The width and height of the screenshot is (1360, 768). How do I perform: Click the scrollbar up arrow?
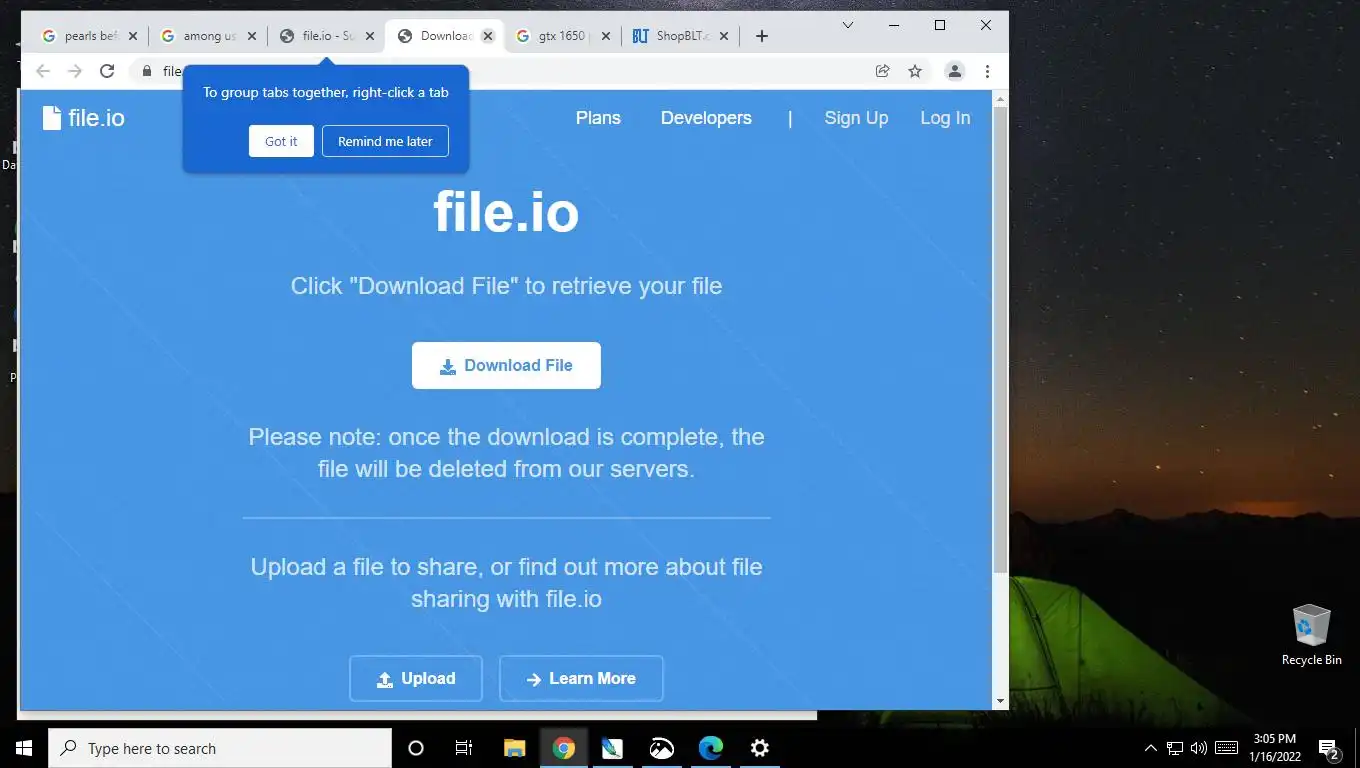[1000, 99]
